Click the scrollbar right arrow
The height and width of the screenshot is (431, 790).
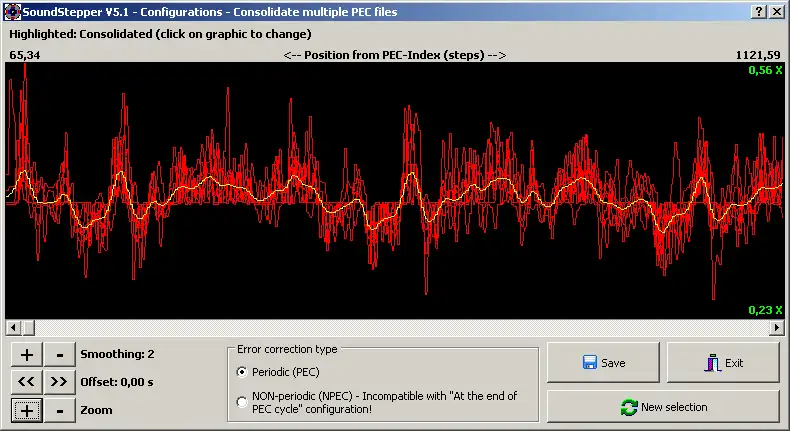click(776, 328)
